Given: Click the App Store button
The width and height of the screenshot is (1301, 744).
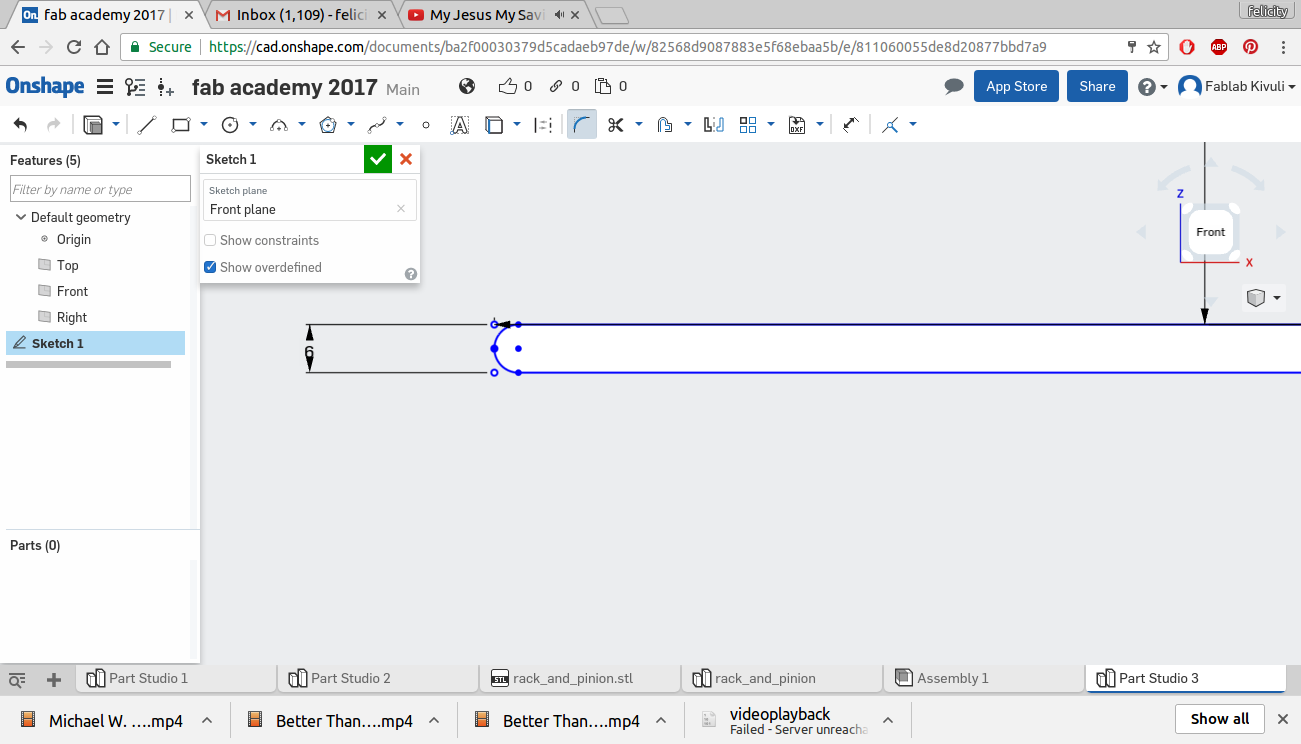Looking at the screenshot, I should [1016, 86].
